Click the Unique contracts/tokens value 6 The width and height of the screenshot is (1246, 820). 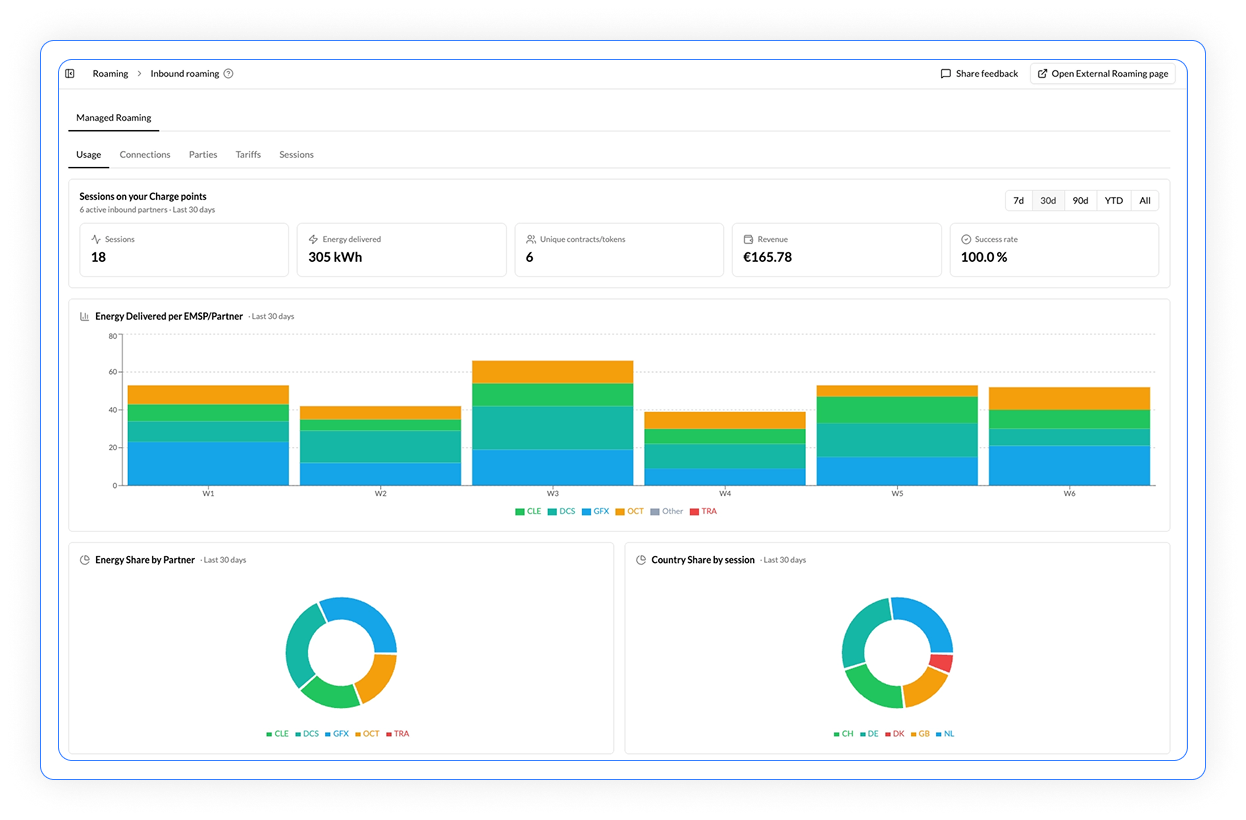[x=530, y=257]
